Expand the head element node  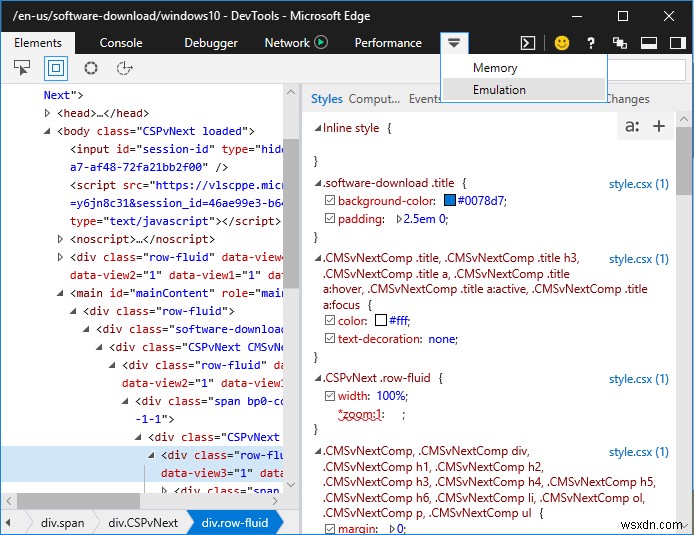47,114
